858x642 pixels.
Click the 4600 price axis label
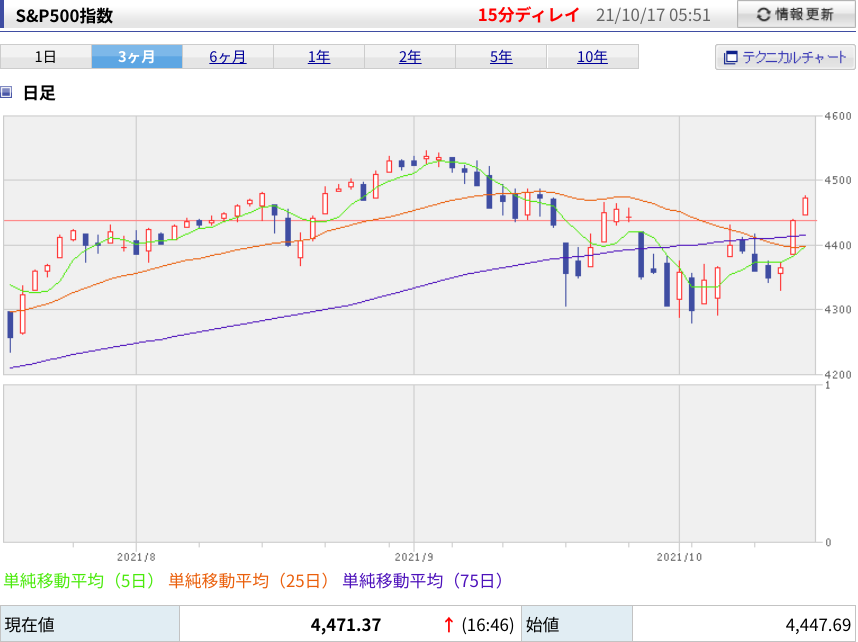click(x=838, y=116)
